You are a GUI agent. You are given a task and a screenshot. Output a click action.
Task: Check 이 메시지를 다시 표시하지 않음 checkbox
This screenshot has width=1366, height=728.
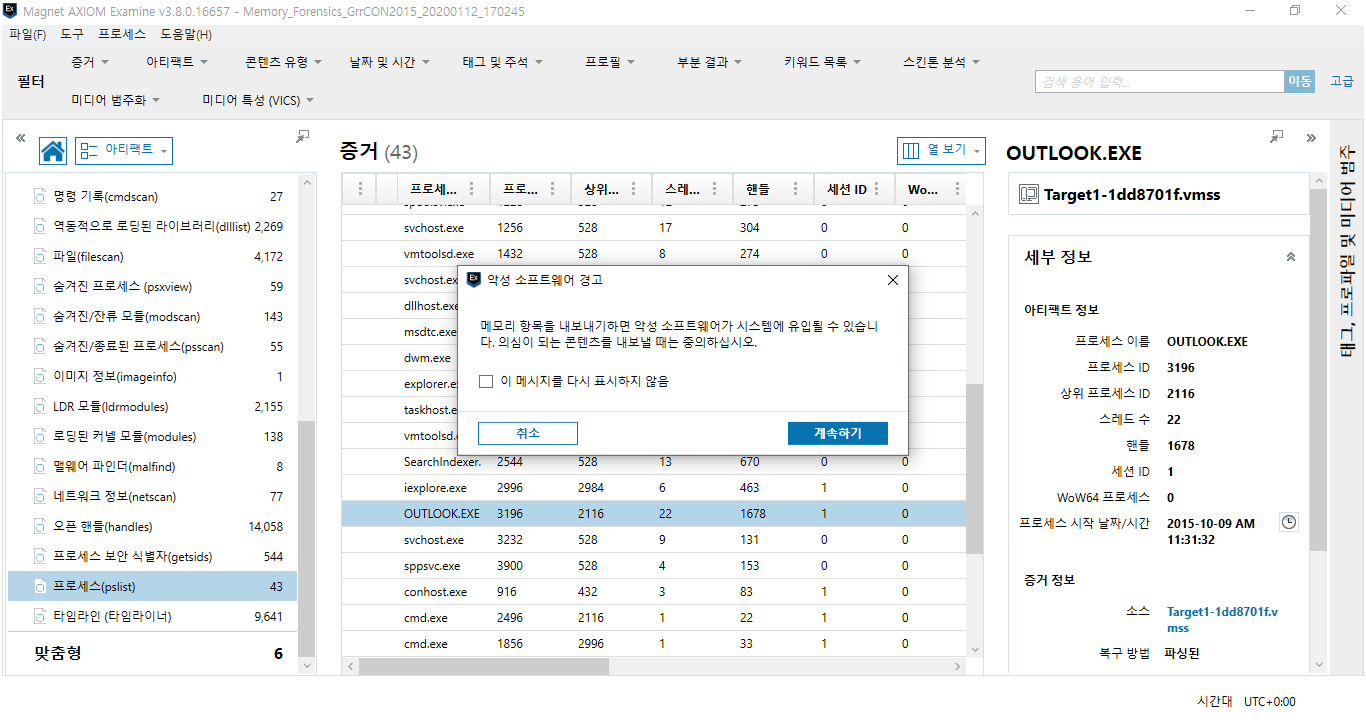[486, 381]
